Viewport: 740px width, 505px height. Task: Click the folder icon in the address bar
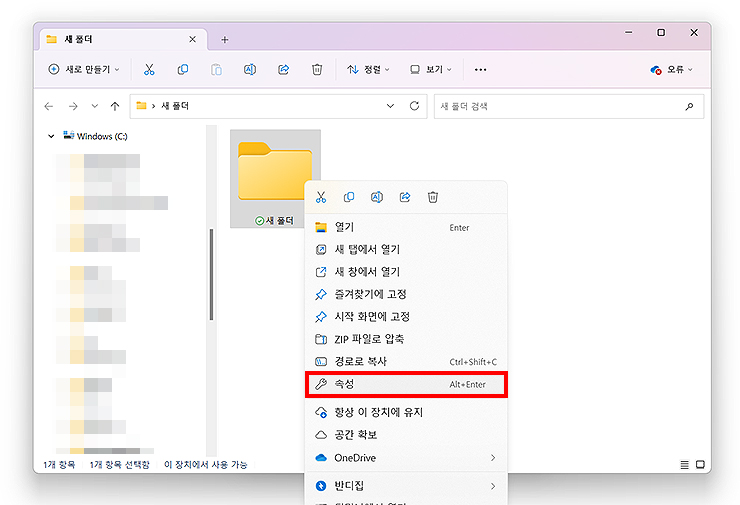141,106
